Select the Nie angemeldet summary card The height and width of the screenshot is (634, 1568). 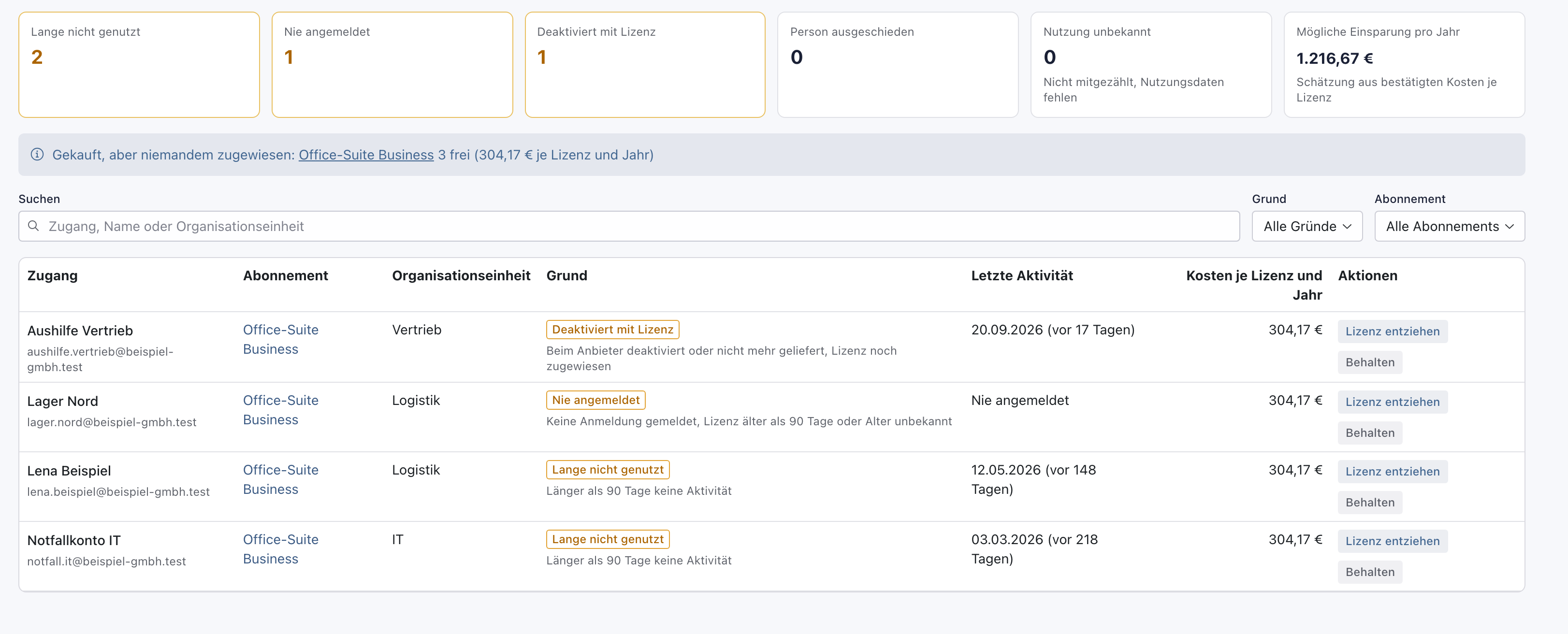[392, 64]
